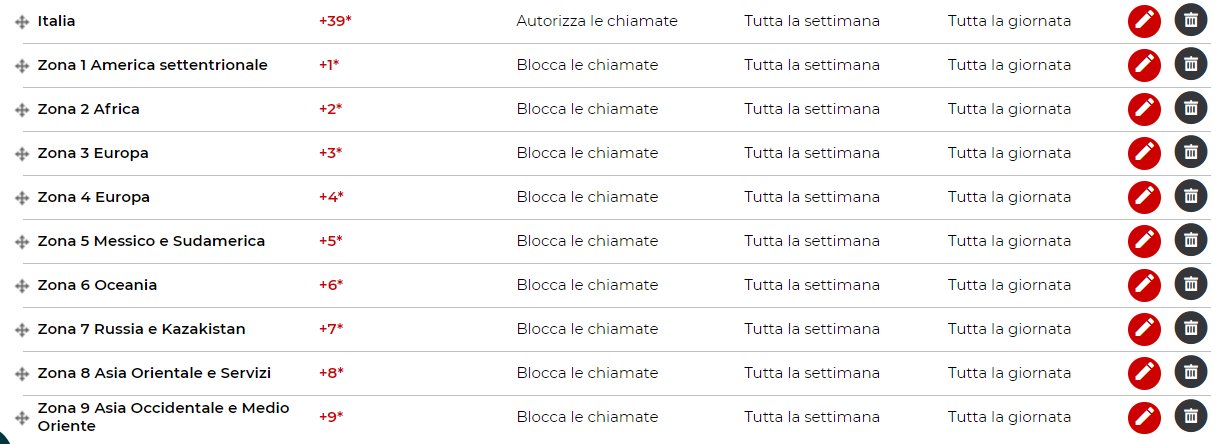Click Autorizza le chiamate for Italia
The width and height of the screenshot is (1225, 444).
coord(597,21)
